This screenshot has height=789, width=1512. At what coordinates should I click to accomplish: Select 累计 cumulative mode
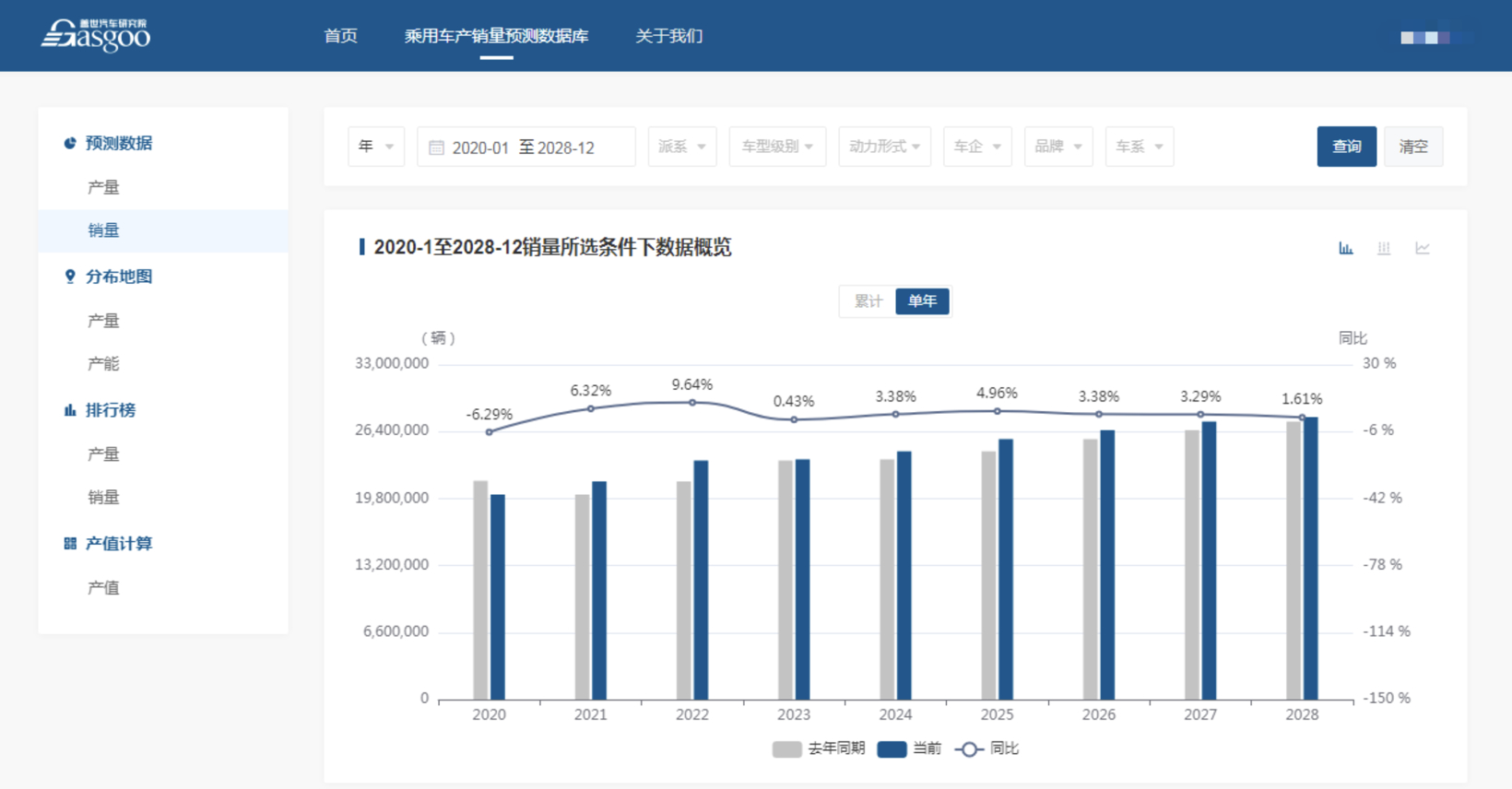(868, 301)
